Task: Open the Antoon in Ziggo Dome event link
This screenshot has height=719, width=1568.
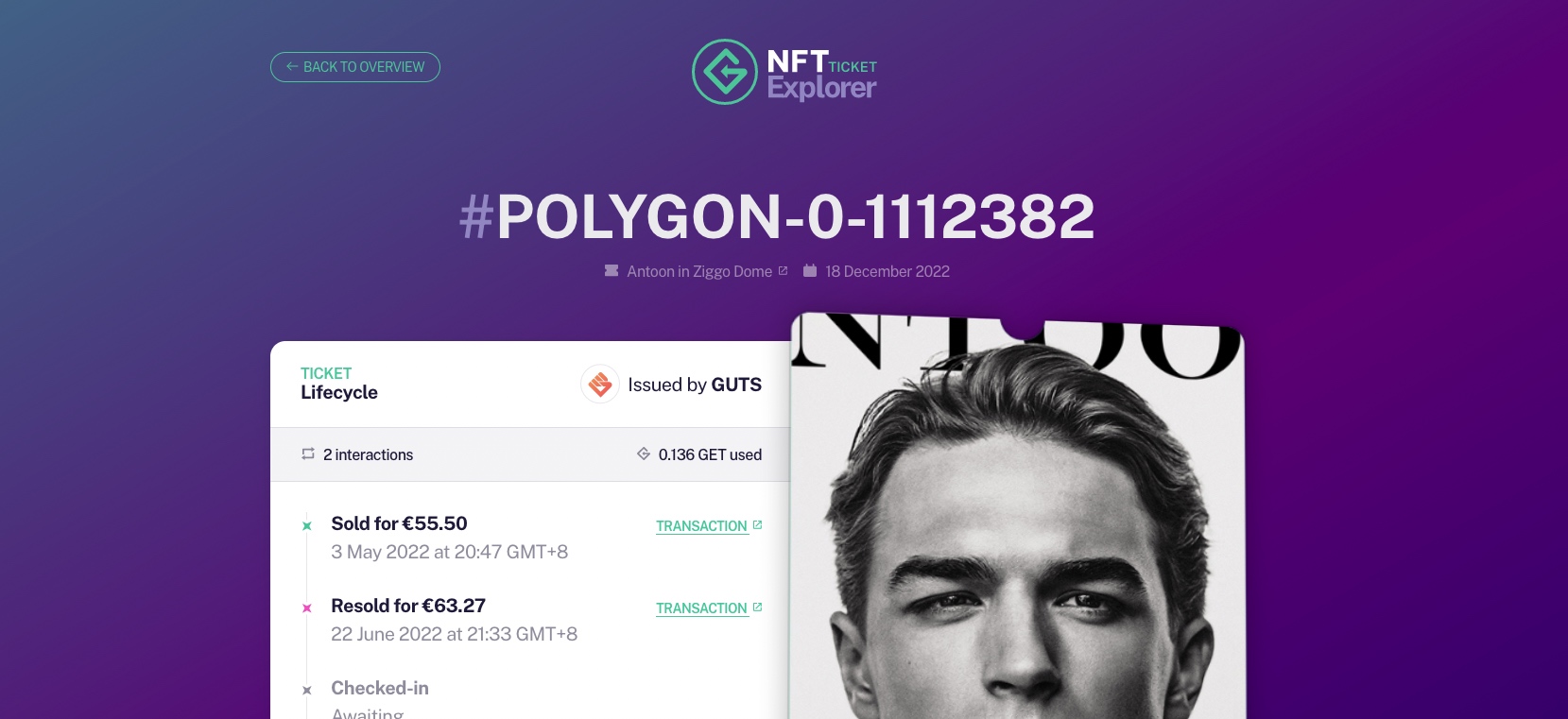Action: pos(699,271)
